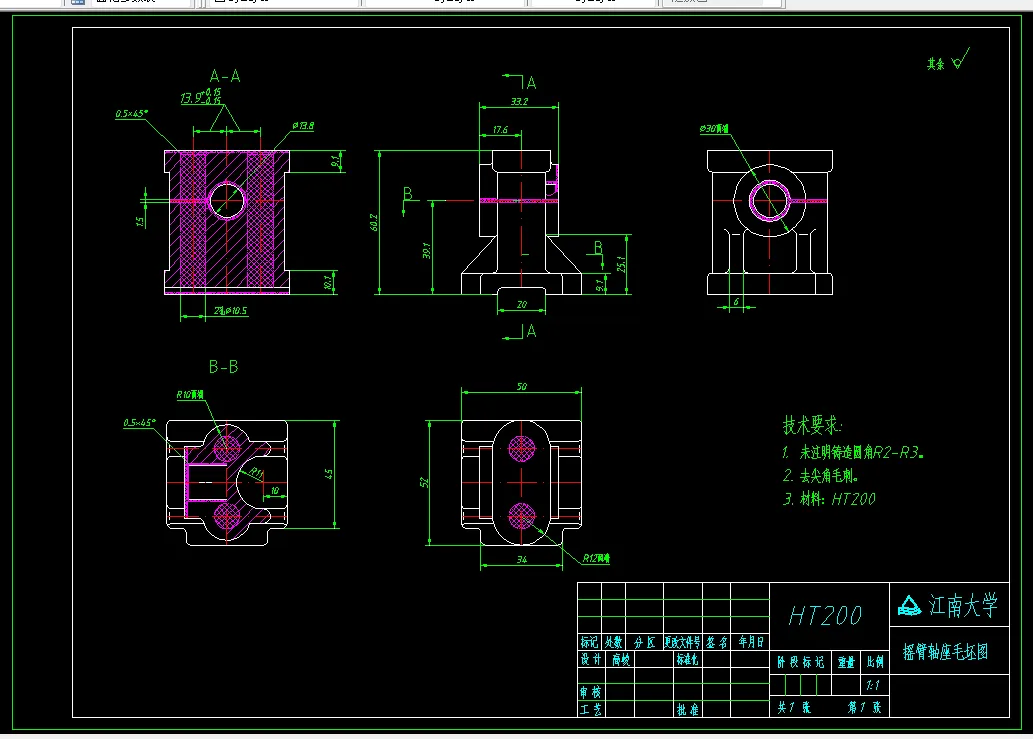Click the 设计 cell in title block
This screenshot has width=1033, height=739.
click(x=590, y=659)
